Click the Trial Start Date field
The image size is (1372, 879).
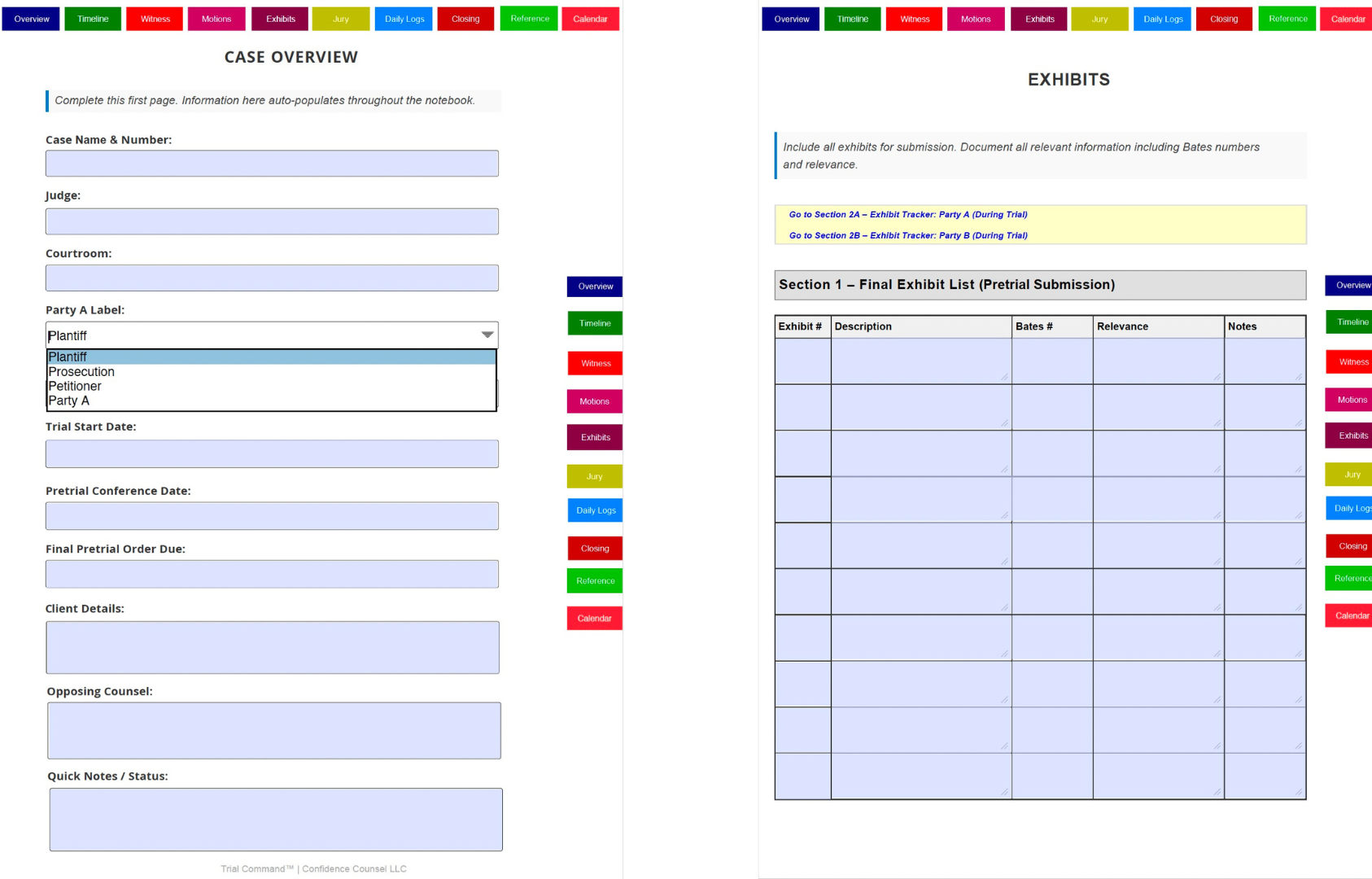pyautogui.click(x=272, y=454)
